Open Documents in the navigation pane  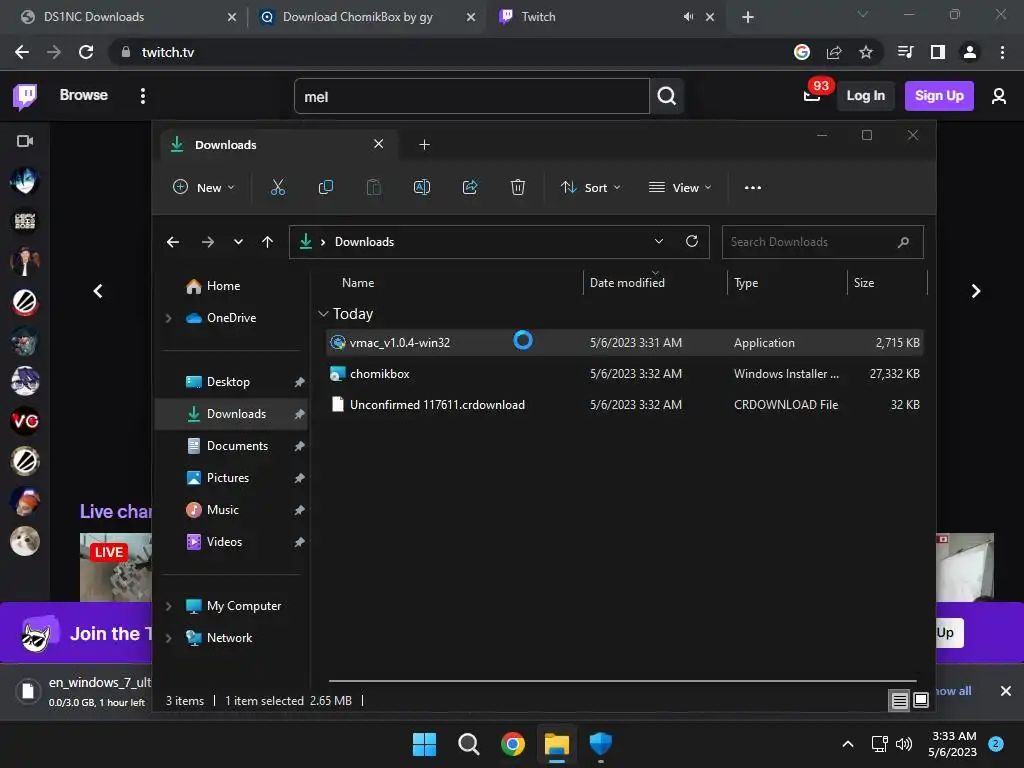[x=237, y=446]
